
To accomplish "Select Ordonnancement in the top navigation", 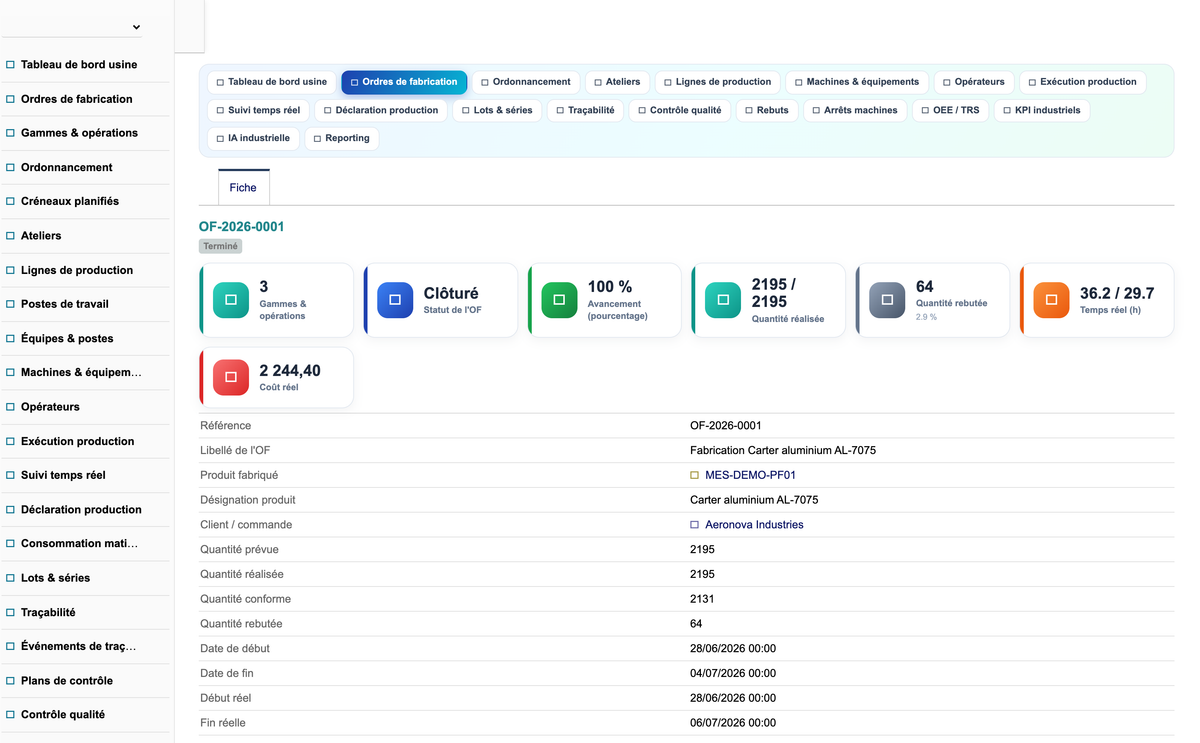I will click(525, 82).
